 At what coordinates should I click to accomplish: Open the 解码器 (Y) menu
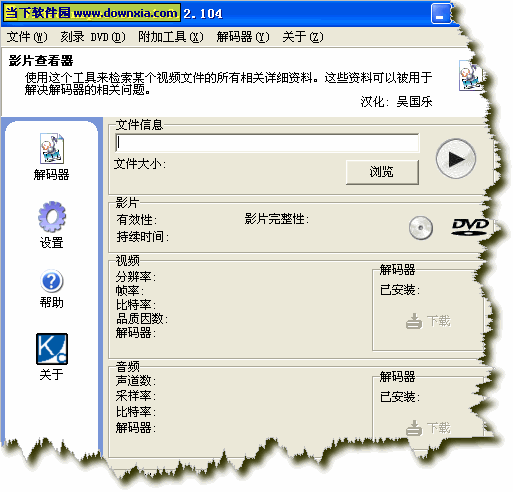pos(243,37)
